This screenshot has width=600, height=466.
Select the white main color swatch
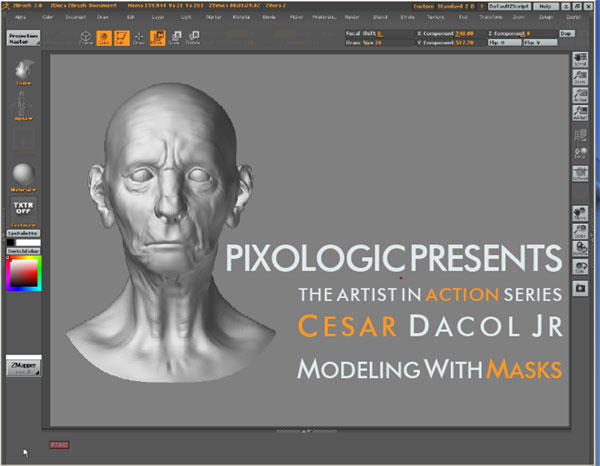(x=28, y=242)
